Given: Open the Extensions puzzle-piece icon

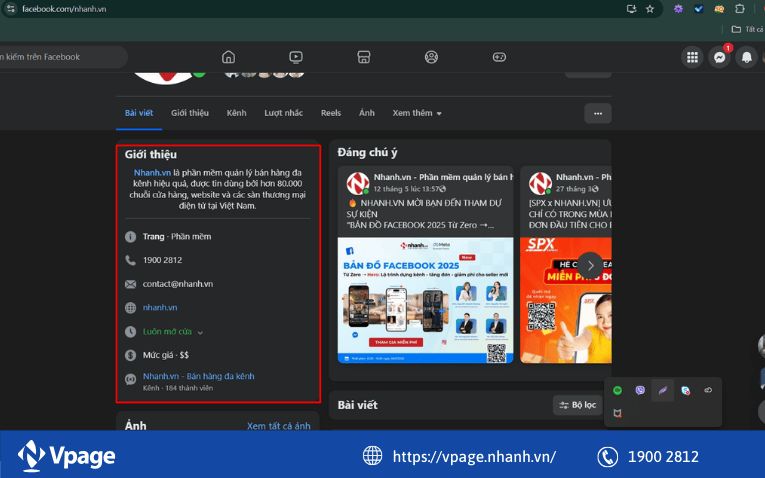Looking at the screenshot, I should [740, 9].
